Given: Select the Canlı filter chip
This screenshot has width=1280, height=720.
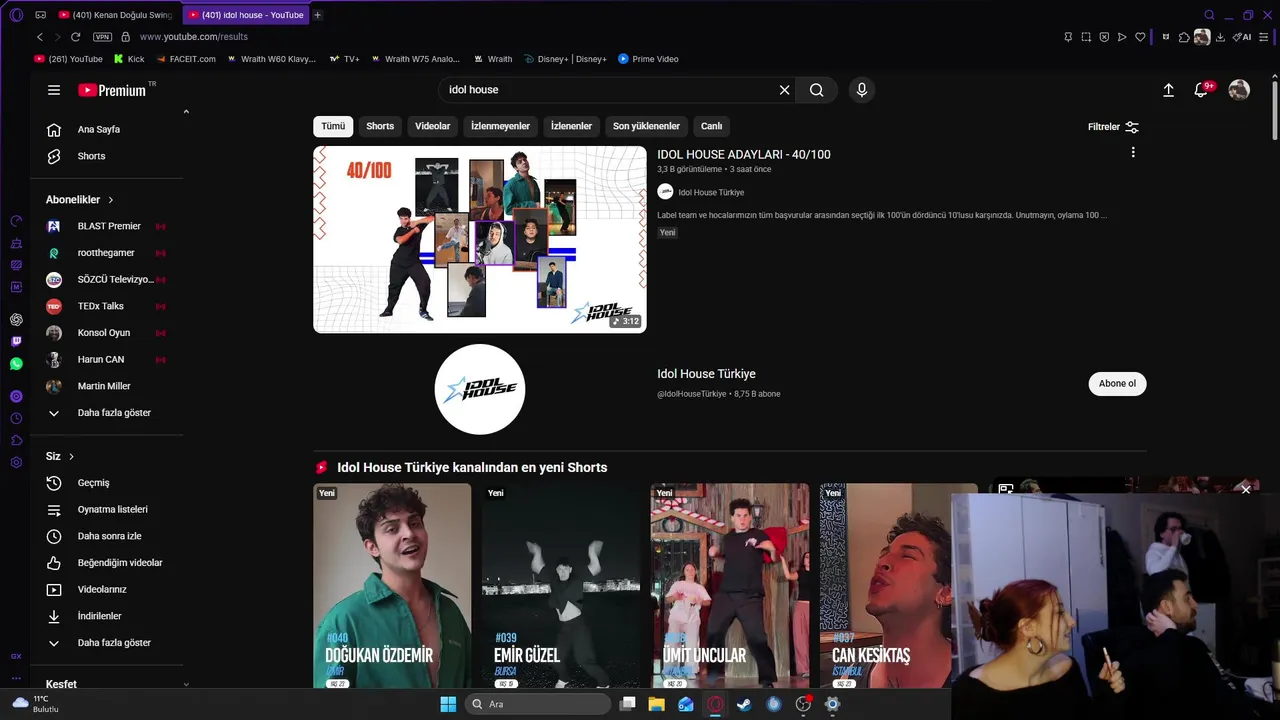Looking at the screenshot, I should (711, 126).
